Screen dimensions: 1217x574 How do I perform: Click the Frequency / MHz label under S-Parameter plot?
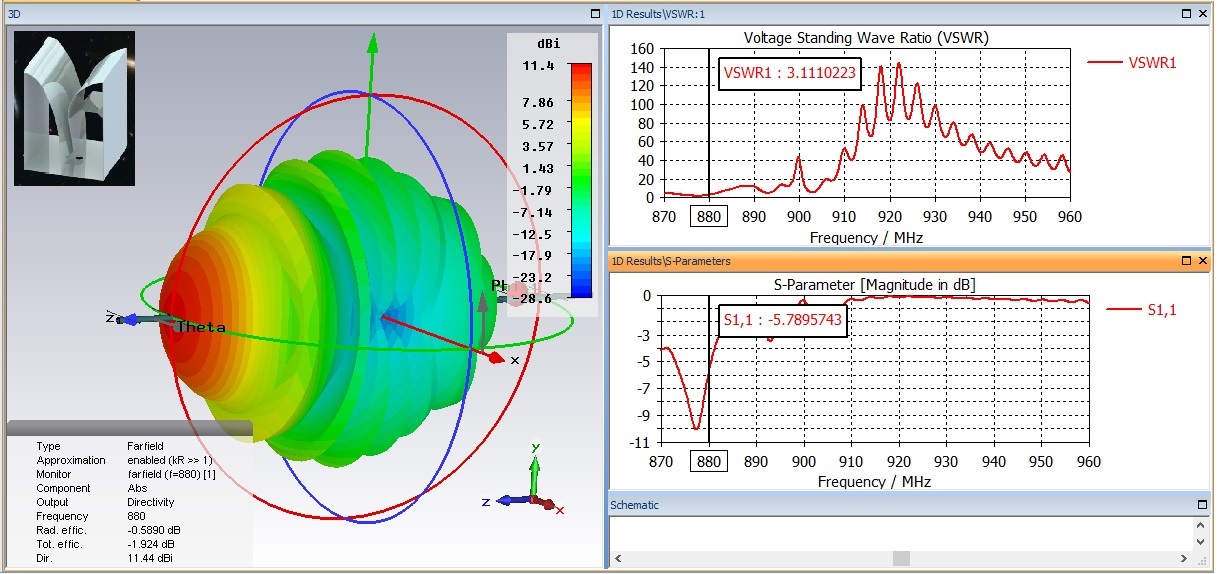(x=874, y=481)
